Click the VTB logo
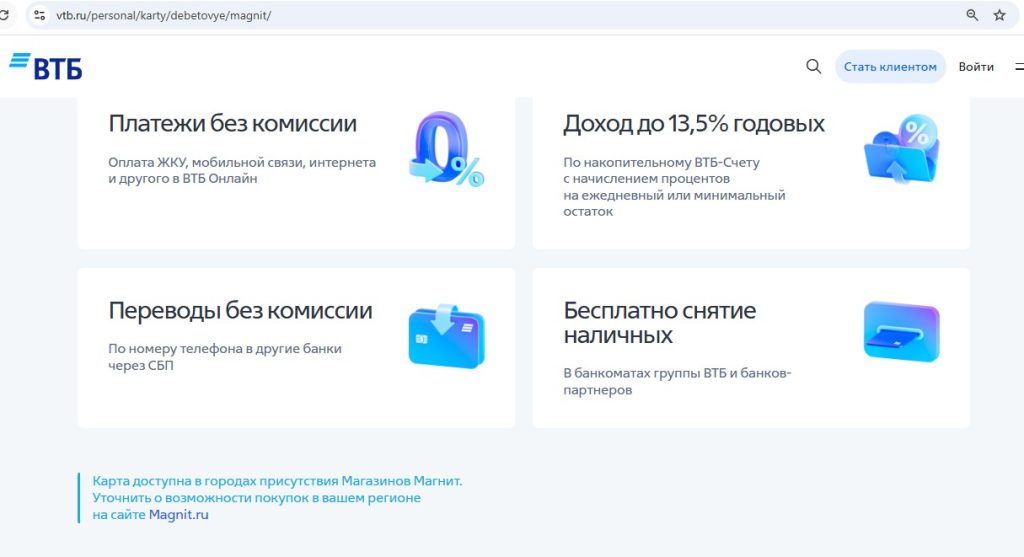Viewport: 1024px width, 557px height. 46,66
